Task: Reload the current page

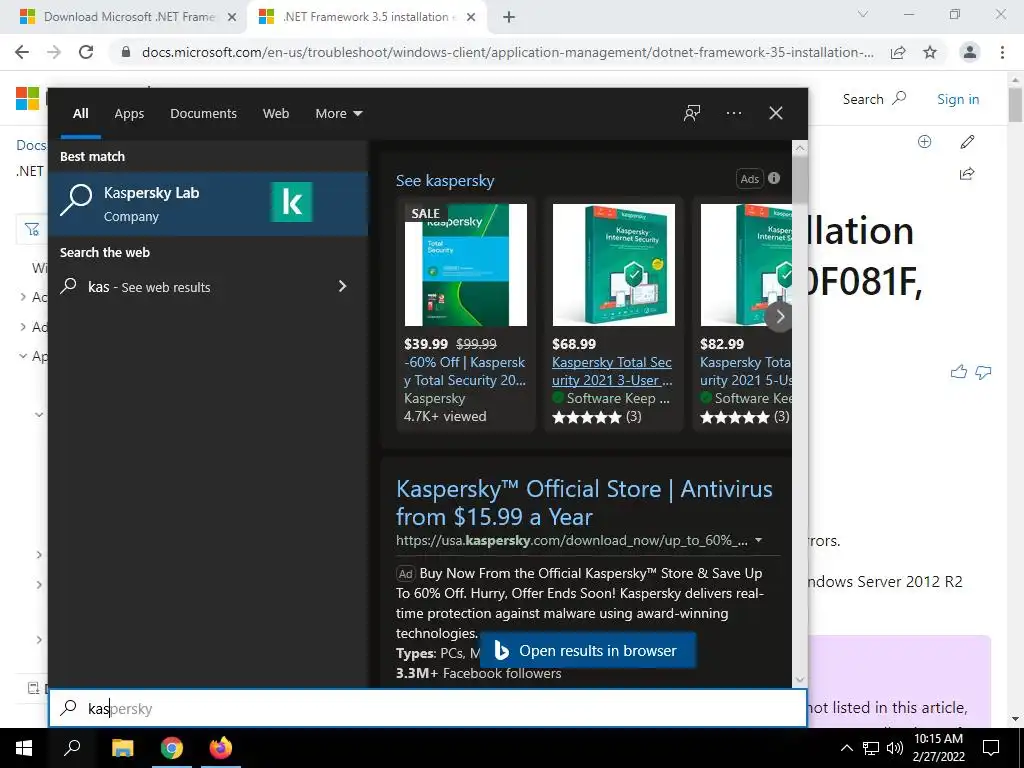Action: pyautogui.click(x=86, y=52)
